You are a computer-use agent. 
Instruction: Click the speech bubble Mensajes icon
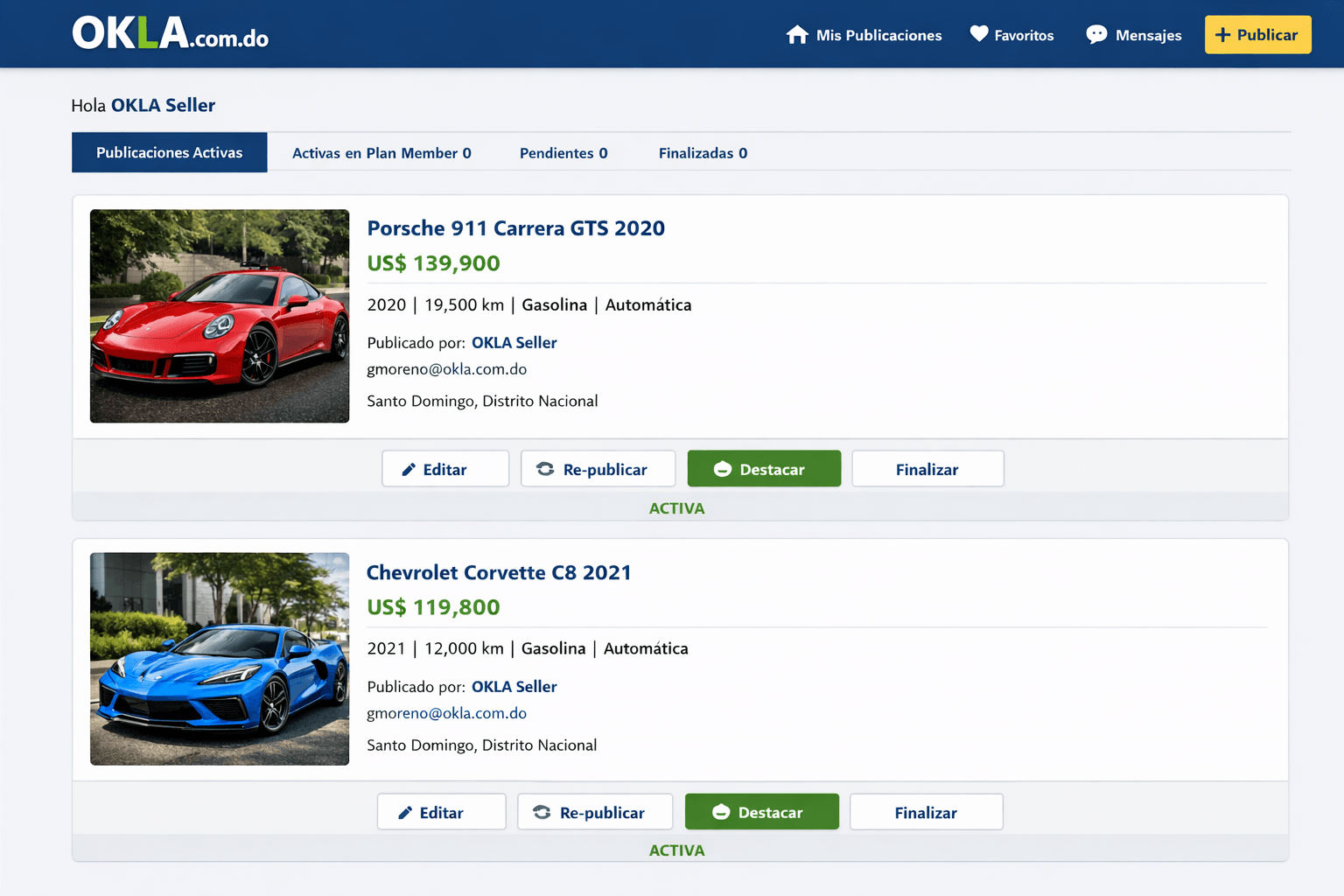(x=1096, y=35)
